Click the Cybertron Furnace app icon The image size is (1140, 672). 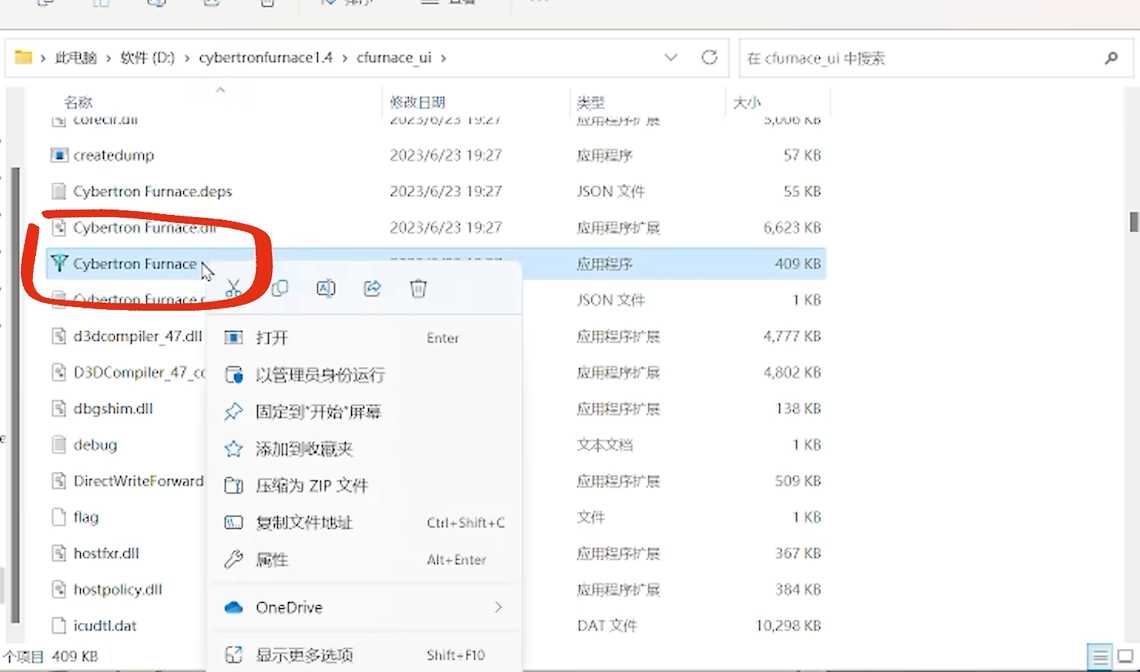59,263
